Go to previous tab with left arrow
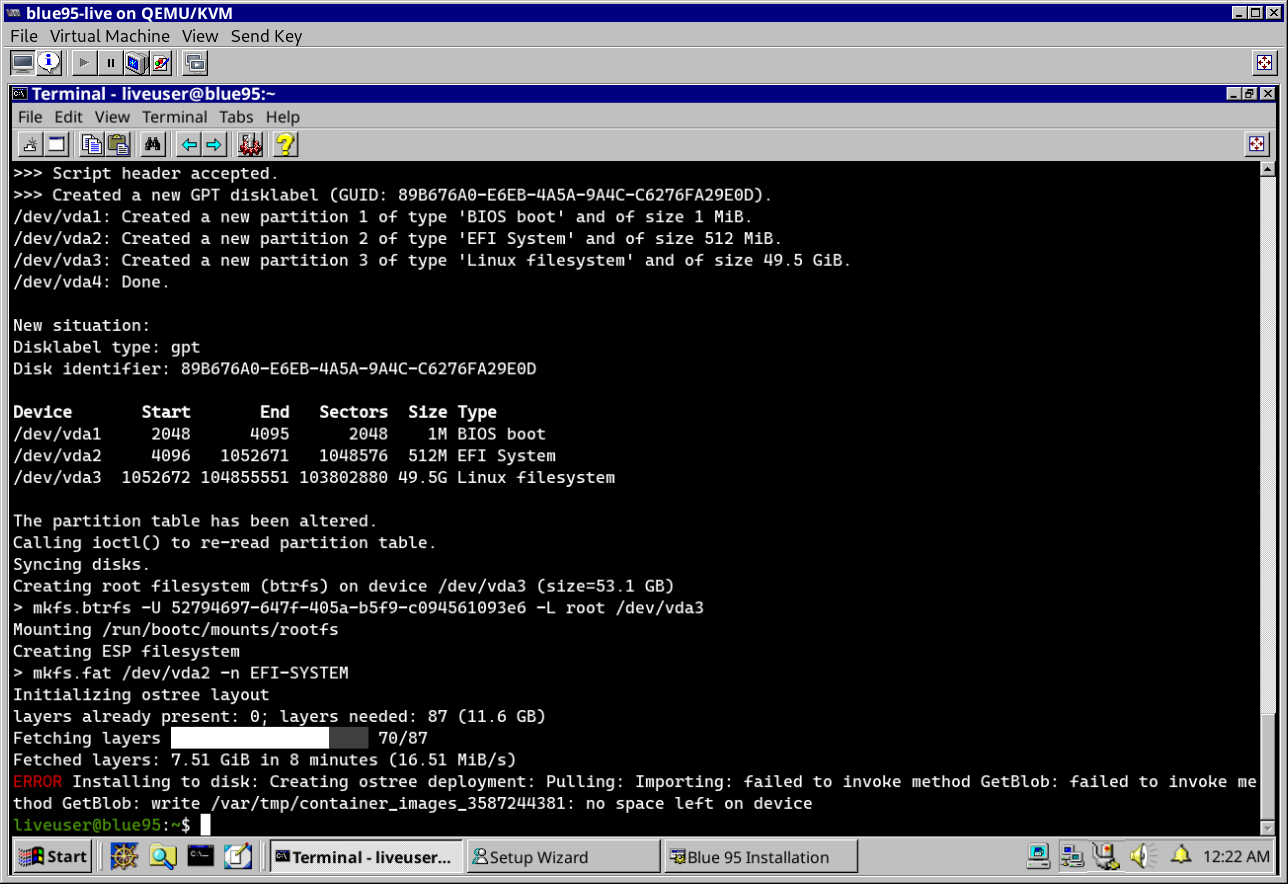This screenshot has width=1288, height=884. pos(188,144)
